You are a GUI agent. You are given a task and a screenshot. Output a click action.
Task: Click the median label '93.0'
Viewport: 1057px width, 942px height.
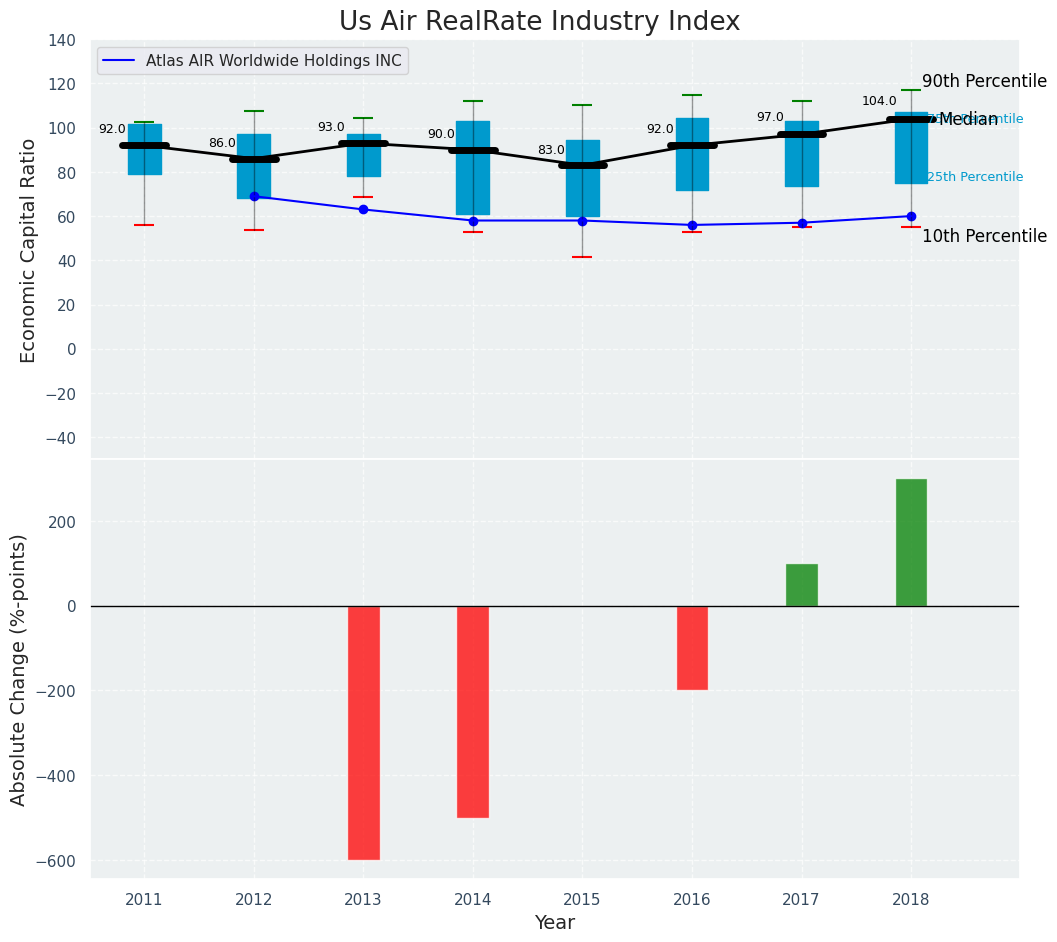click(331, 127)
